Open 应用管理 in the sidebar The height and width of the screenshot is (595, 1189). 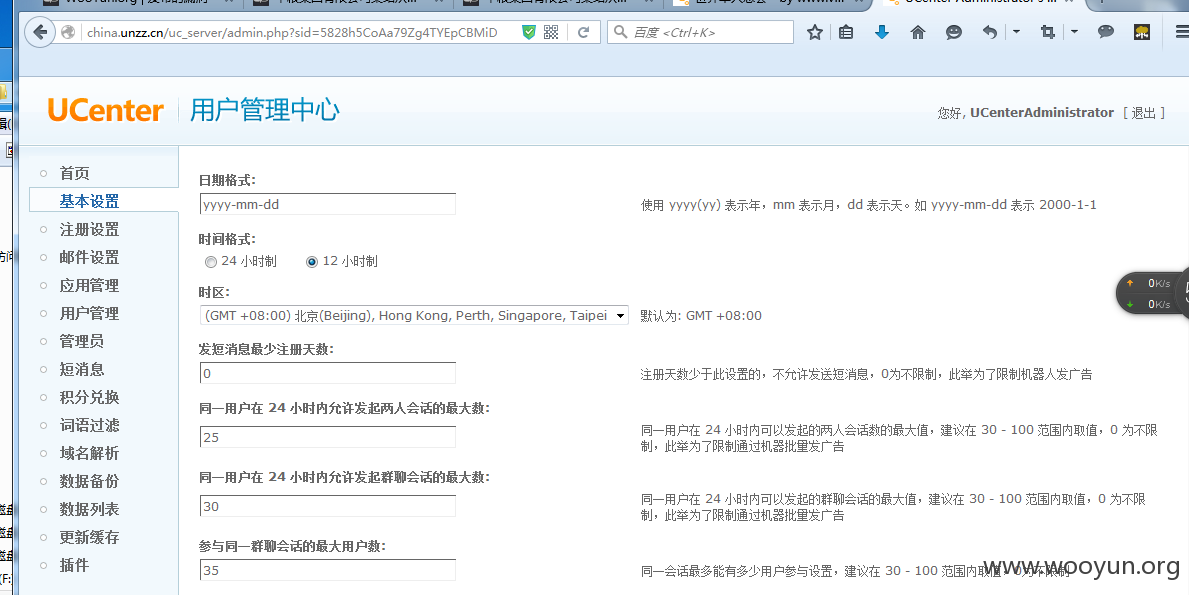[89, 286]
